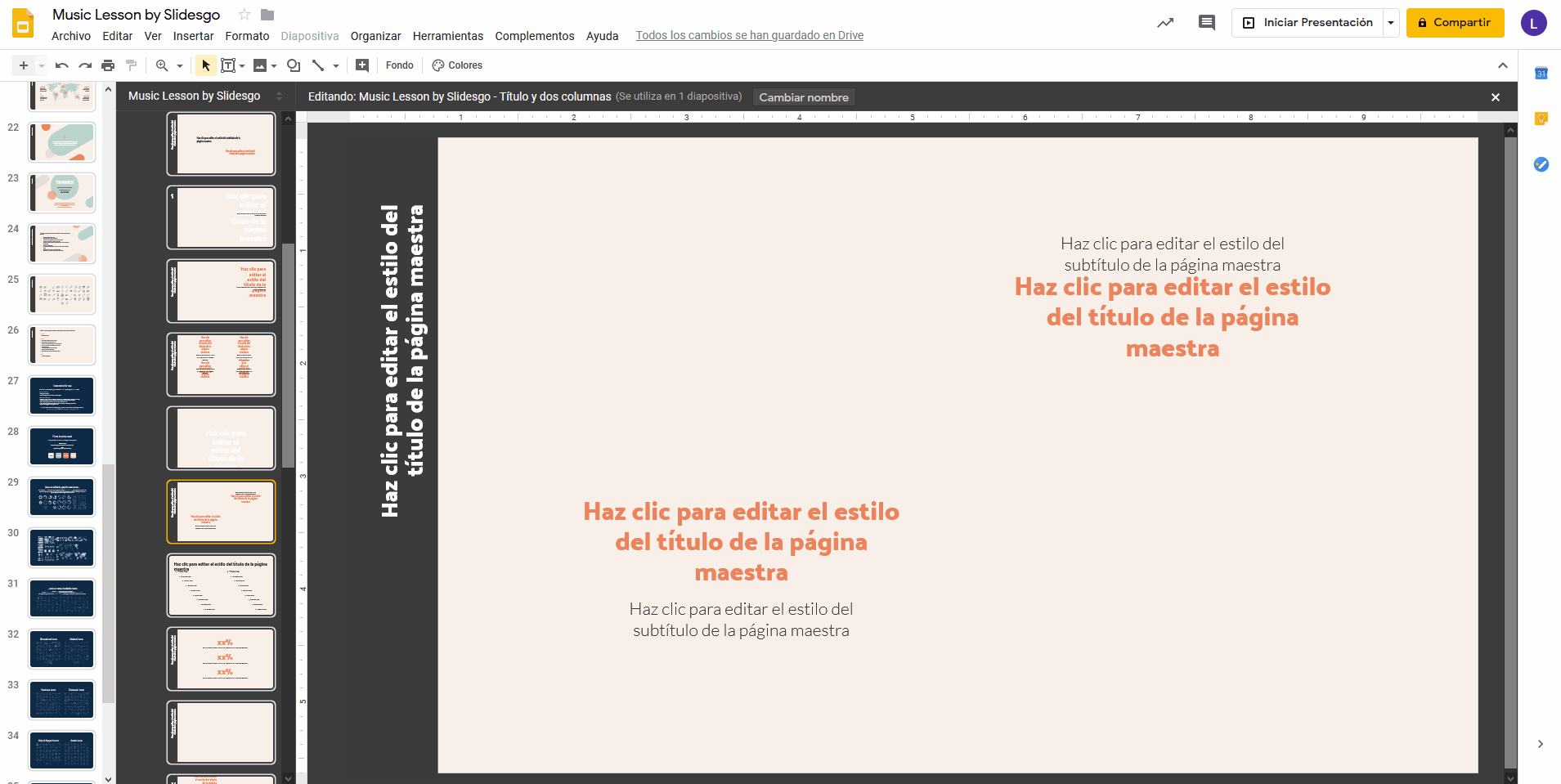The image size is (1561, 784).
Task: Open the Ver menu
Action: click(153, 36)
